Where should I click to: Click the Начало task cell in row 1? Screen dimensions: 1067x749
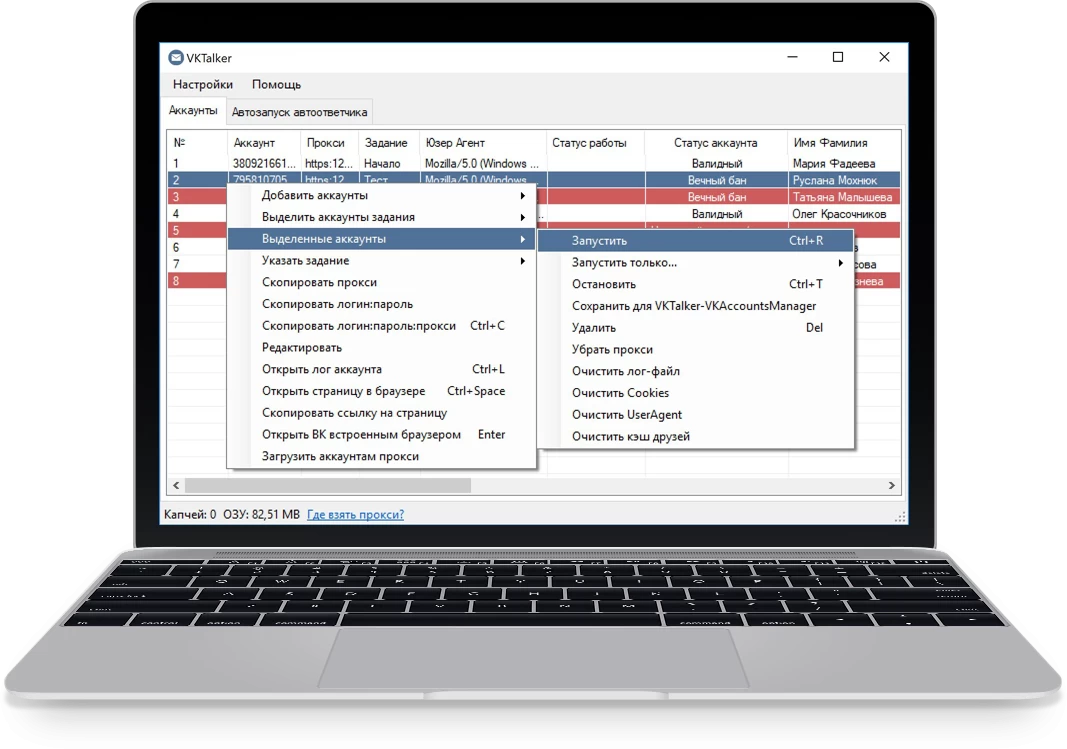coord(382,163)
